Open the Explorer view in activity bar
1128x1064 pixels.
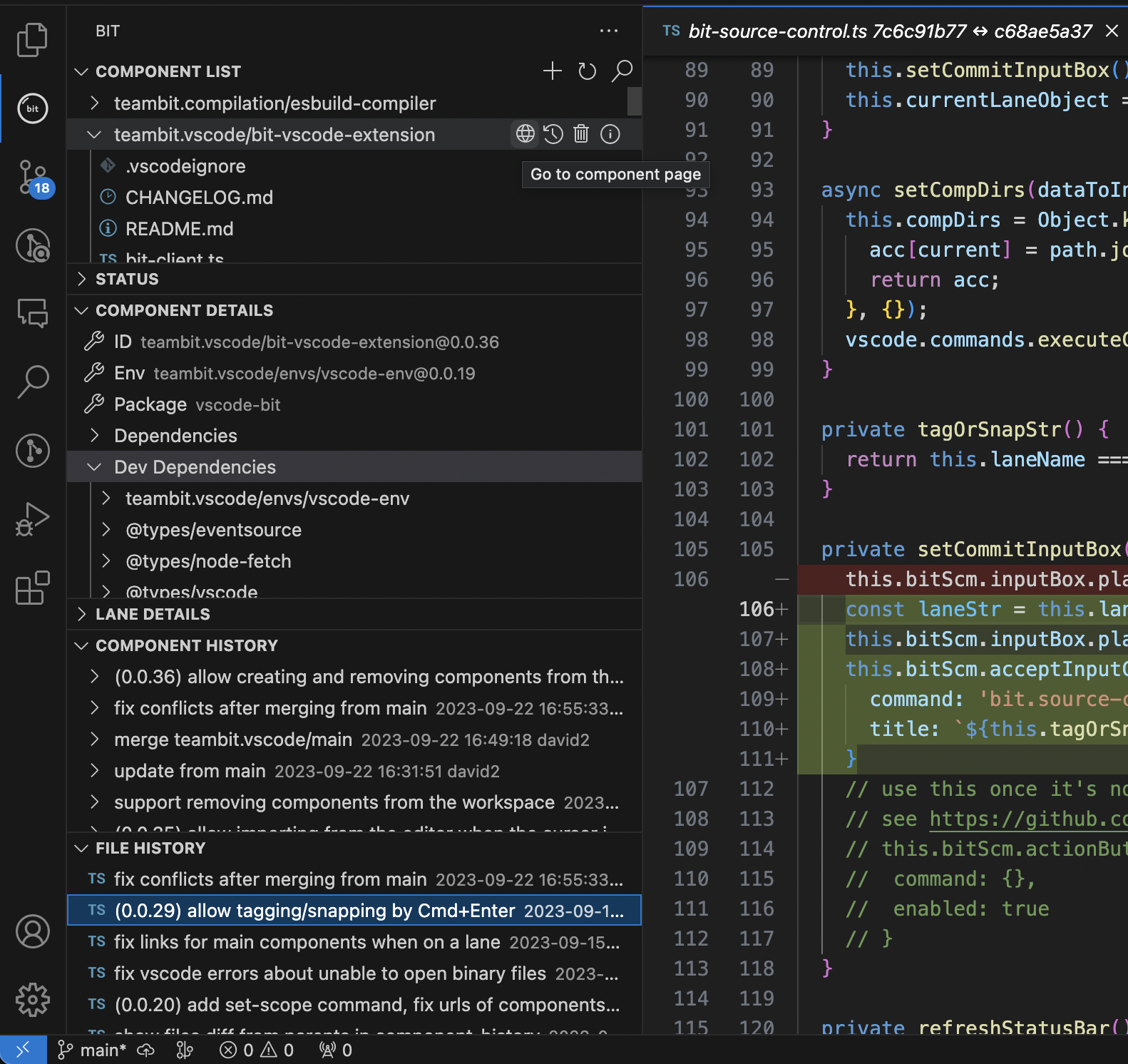[x=32, y=39]
